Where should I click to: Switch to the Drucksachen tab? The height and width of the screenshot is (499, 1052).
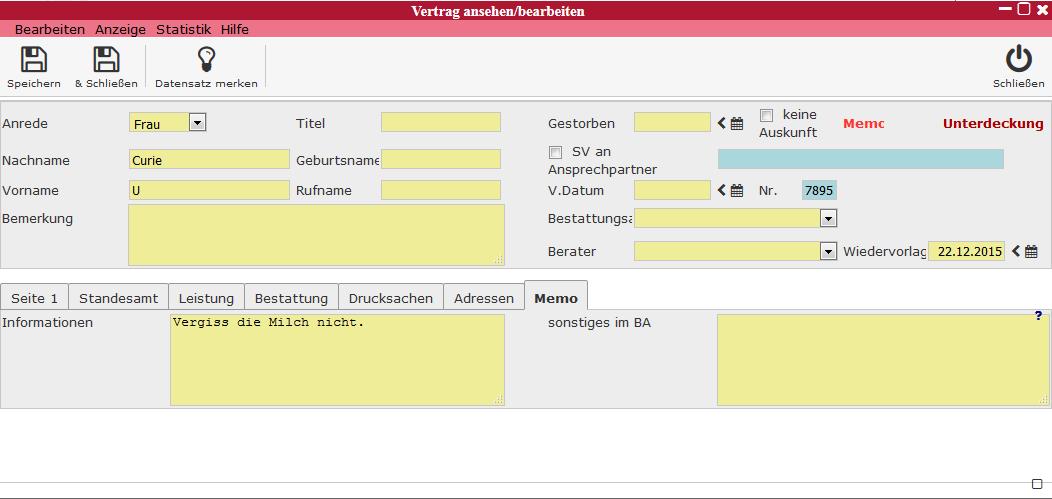point(390,298)
